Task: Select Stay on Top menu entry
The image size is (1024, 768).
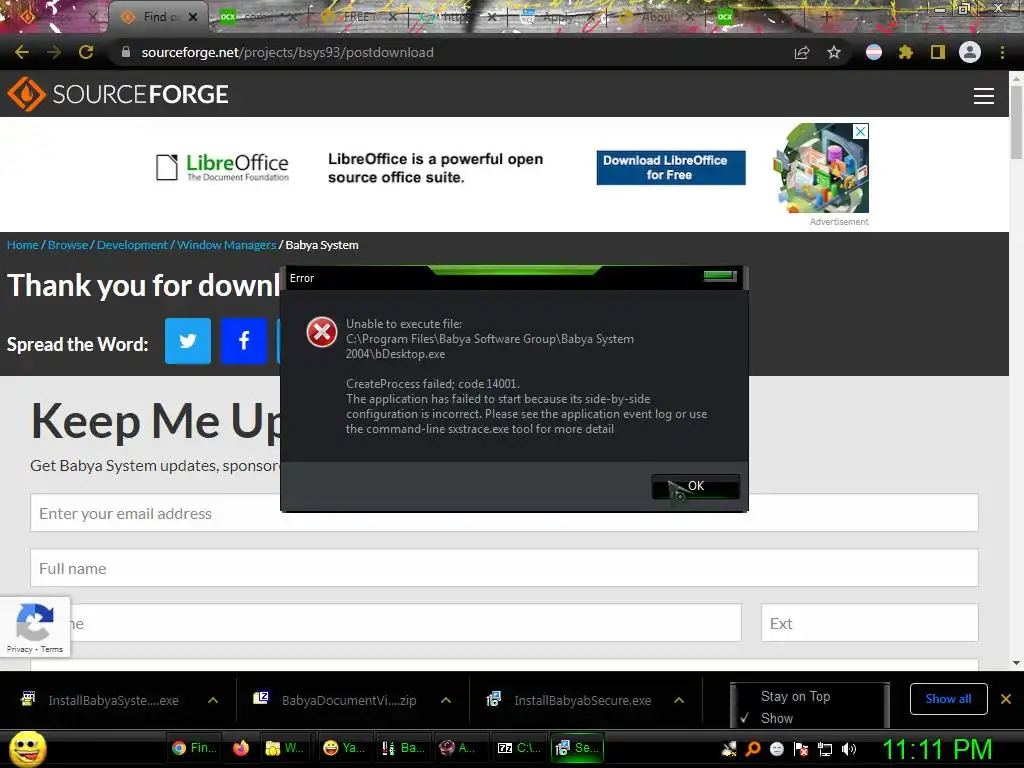Action: coord(795,696)
